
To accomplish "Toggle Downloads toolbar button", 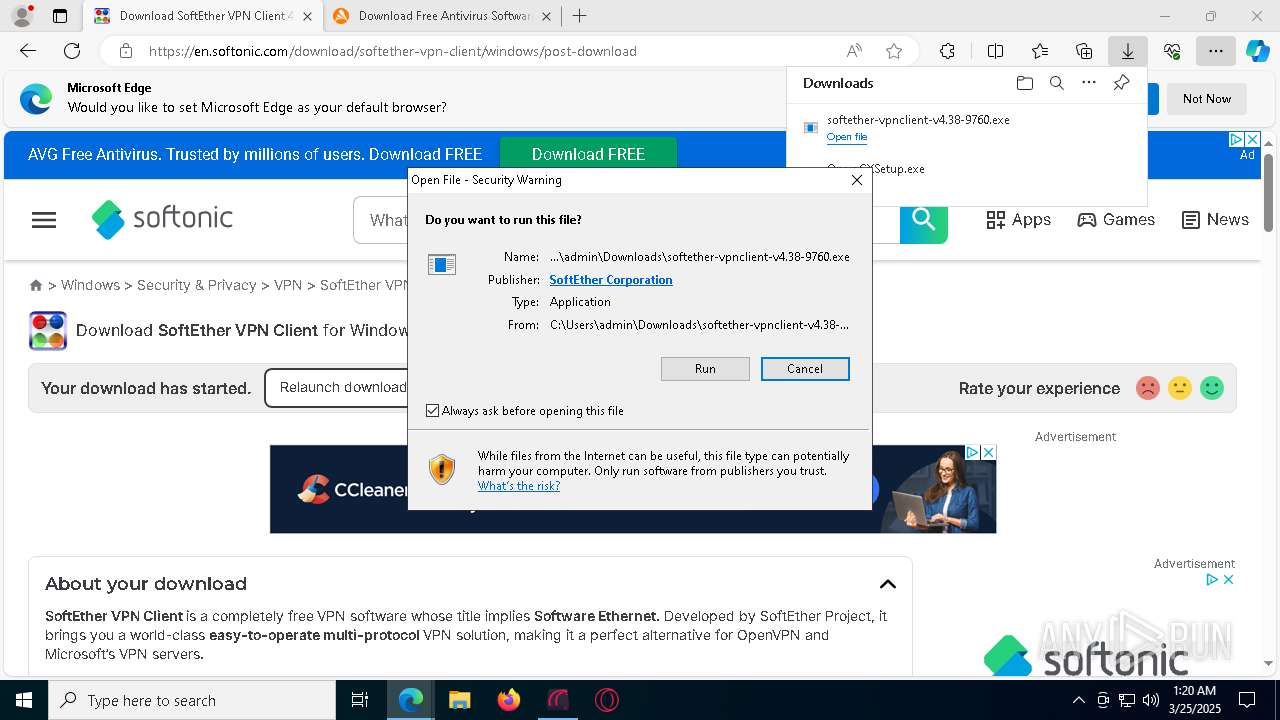I will [1127, 51].
